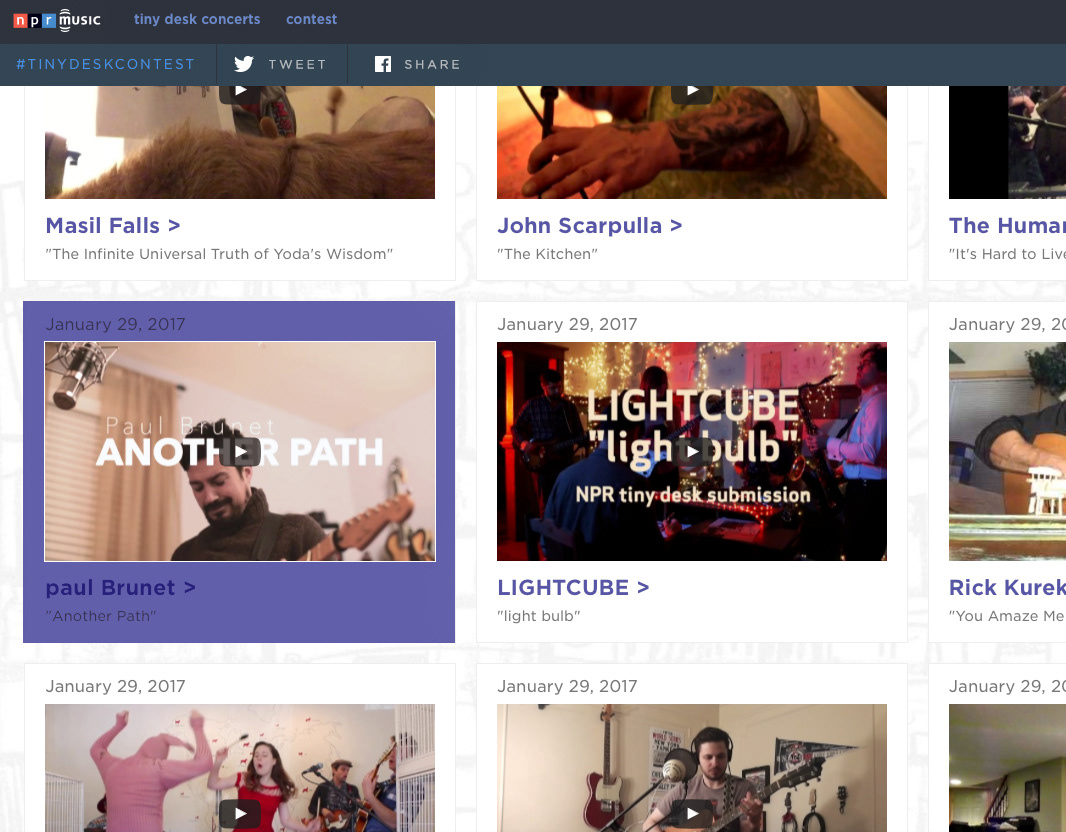Click the TWEET button label
Image resolution: width=1066 pixels, height=832 pixels.
298,65
